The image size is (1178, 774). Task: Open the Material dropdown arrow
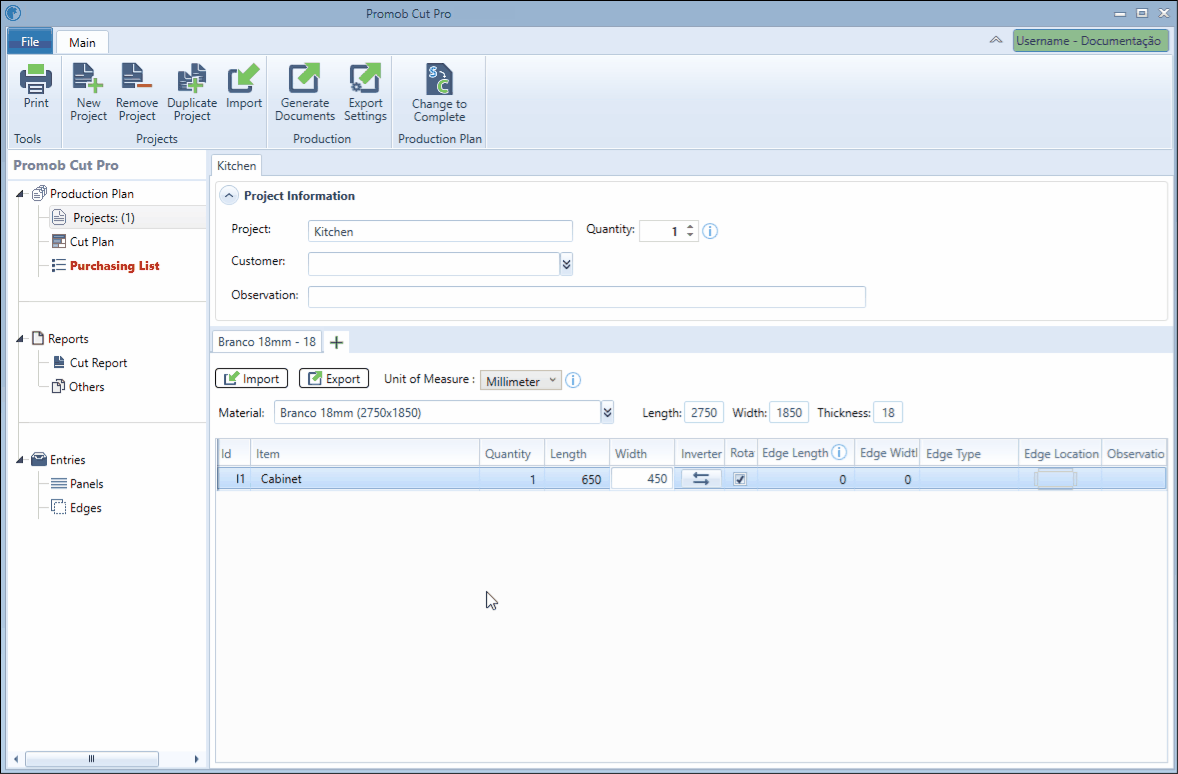pyautogui.click(x=607, y=412)
